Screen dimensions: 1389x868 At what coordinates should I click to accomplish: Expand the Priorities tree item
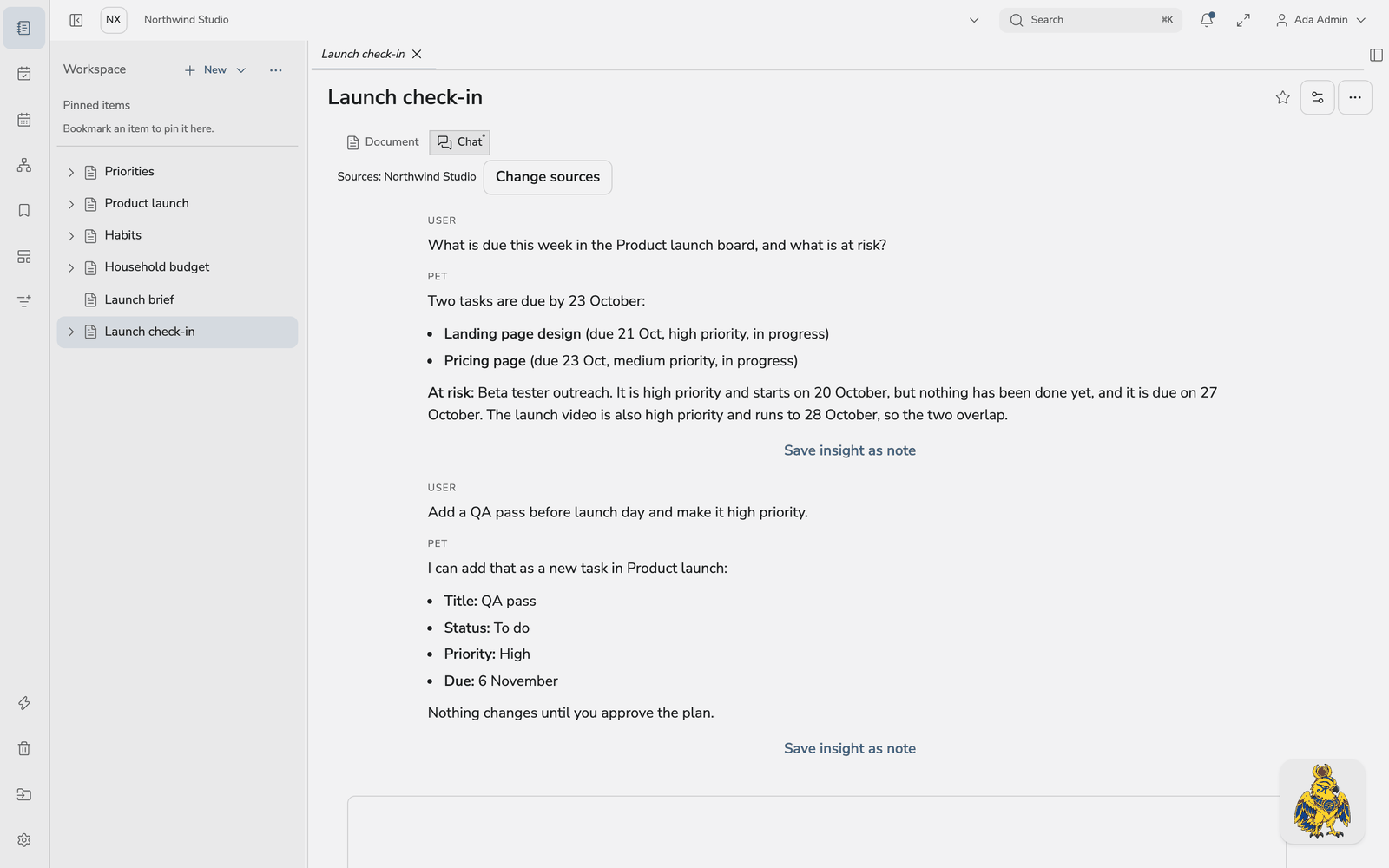click(x=71, y=173)
